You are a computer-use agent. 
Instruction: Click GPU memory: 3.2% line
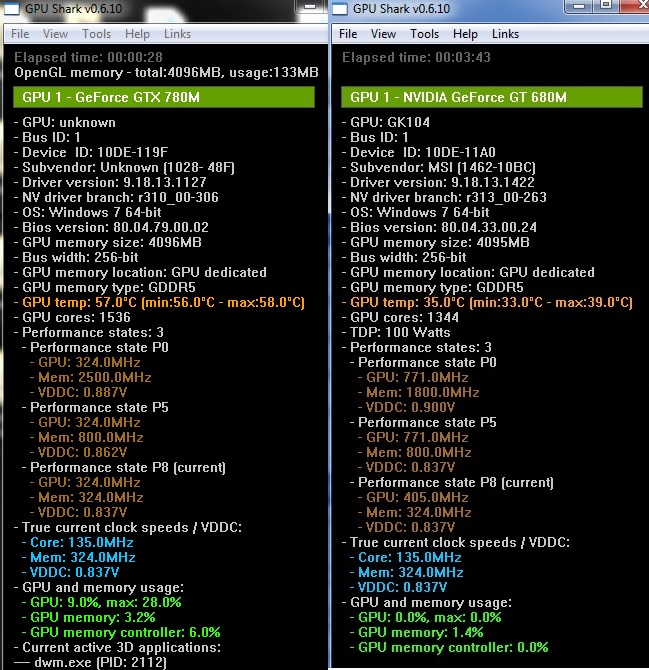coord(89,617)
